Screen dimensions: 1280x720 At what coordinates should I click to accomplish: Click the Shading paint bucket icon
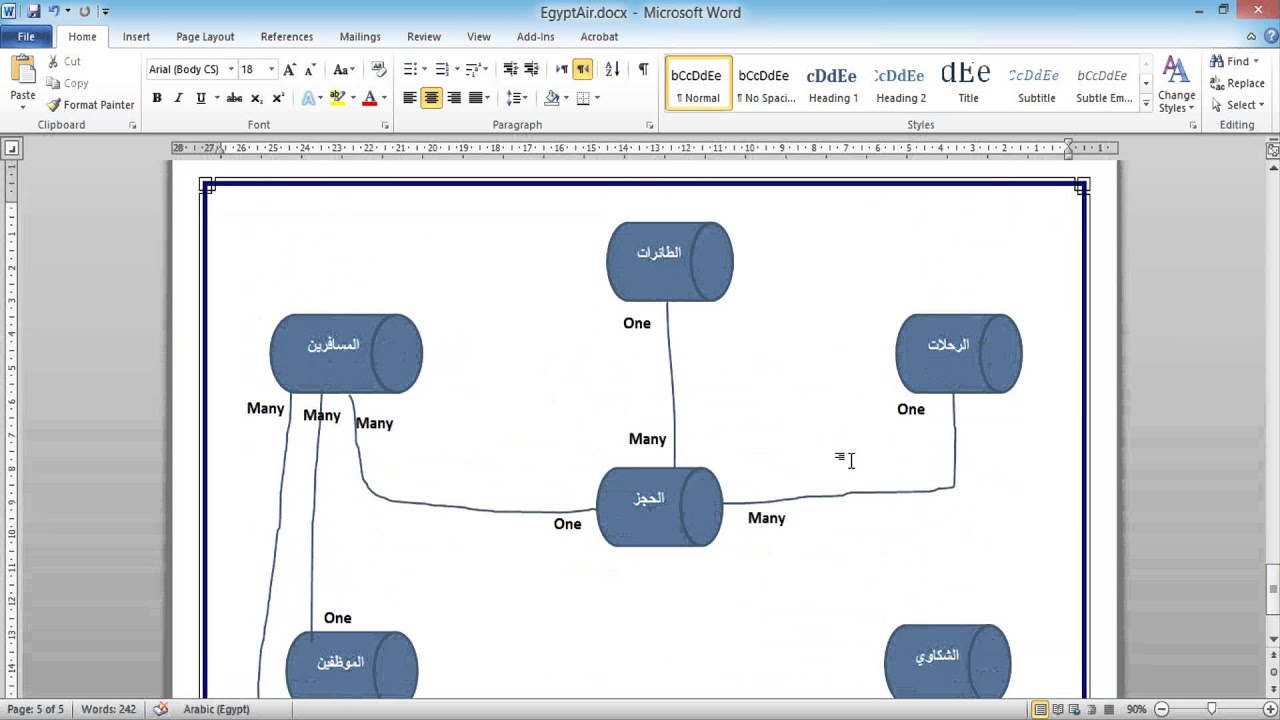(551, 98)
